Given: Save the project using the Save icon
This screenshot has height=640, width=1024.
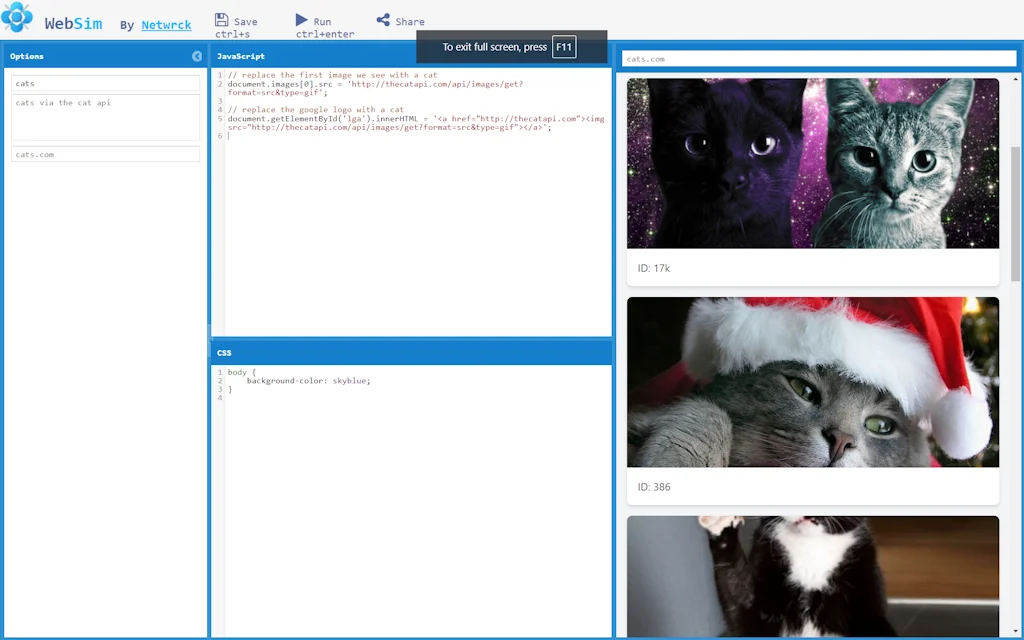Looking at the screenshot, I should pyautogui.click(x=221, y=20).
